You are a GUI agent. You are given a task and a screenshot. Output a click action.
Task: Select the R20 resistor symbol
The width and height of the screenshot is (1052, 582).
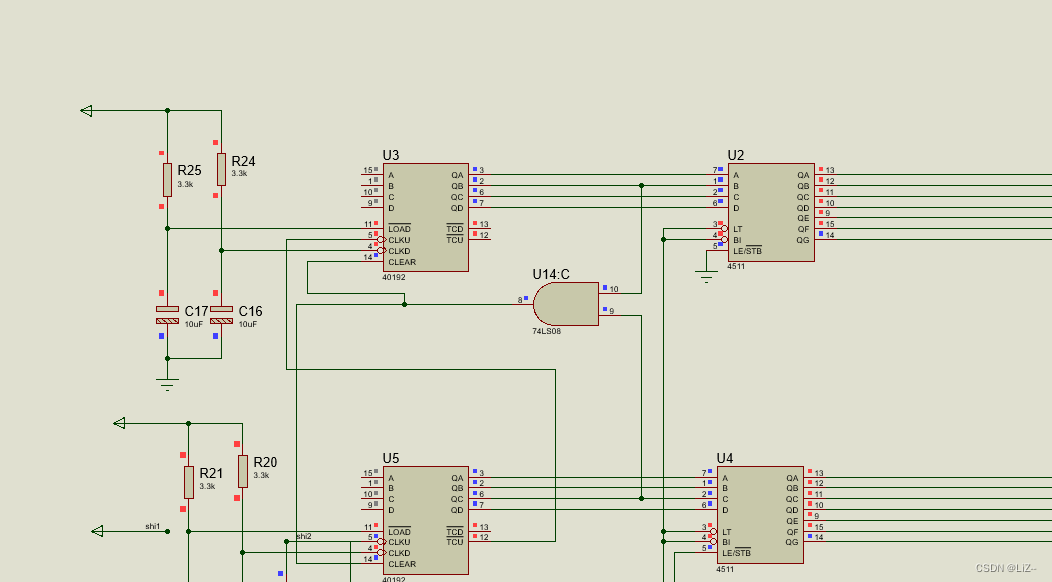pyautogui.click(x=242, y=471)
